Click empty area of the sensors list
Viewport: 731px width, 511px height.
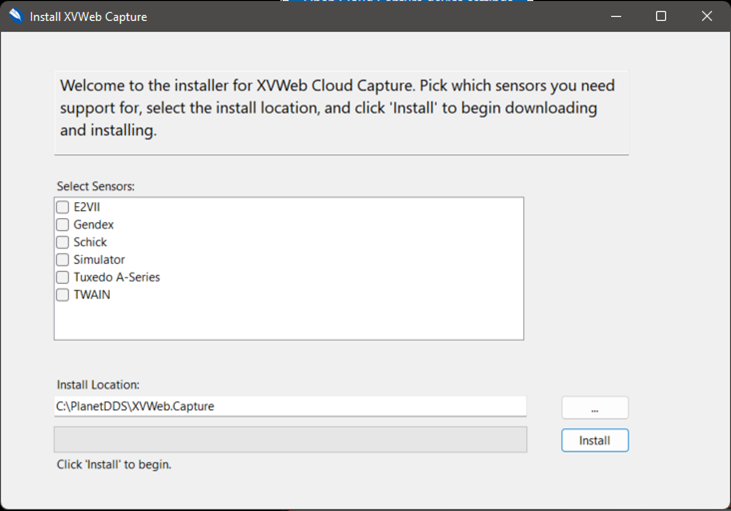click(290, 320)
